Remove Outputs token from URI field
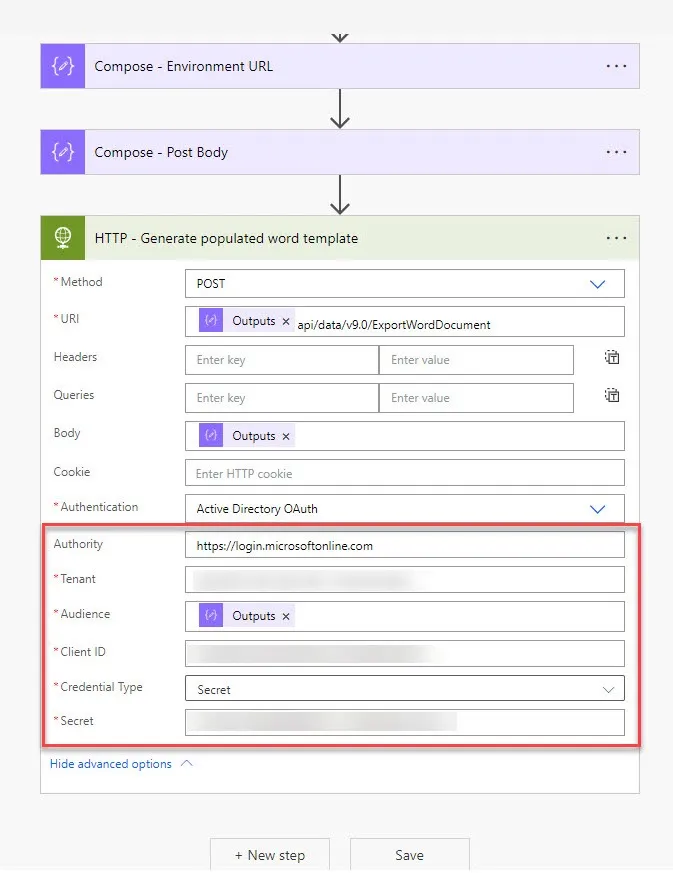This screenshot has height=873, width=673. pos(286,321)
